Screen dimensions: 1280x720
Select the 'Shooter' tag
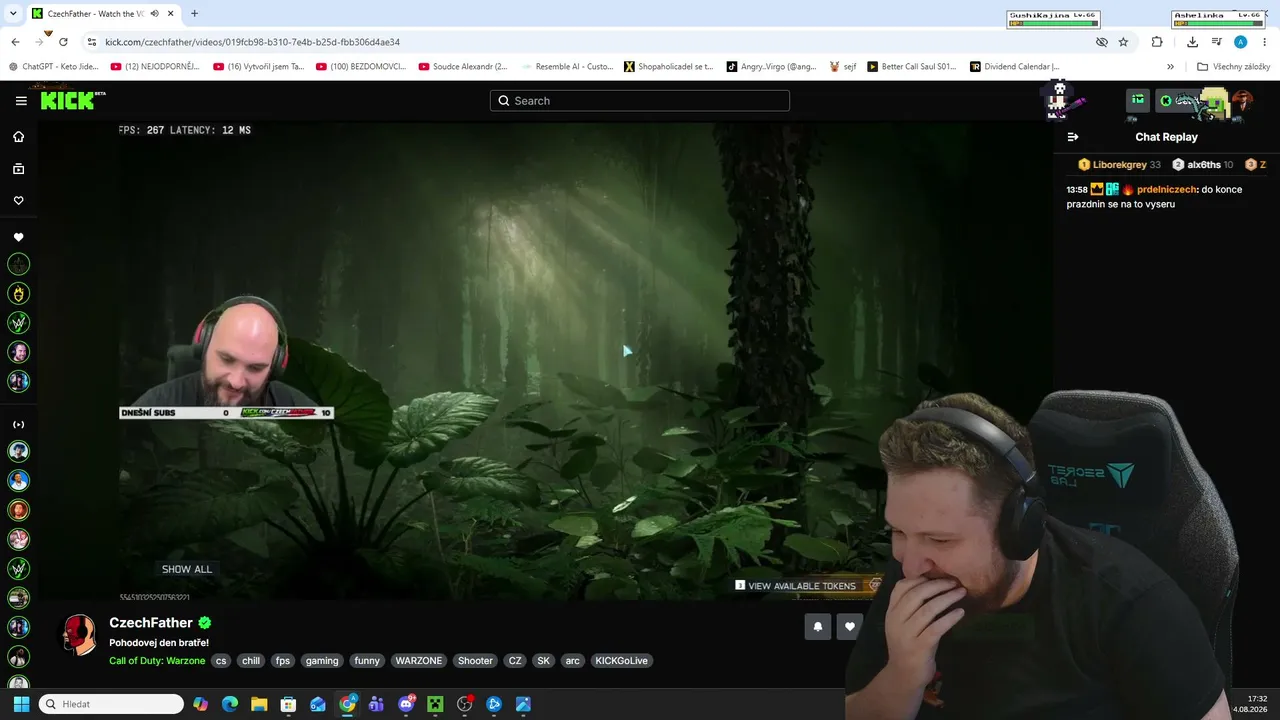(x=475, y=661)
